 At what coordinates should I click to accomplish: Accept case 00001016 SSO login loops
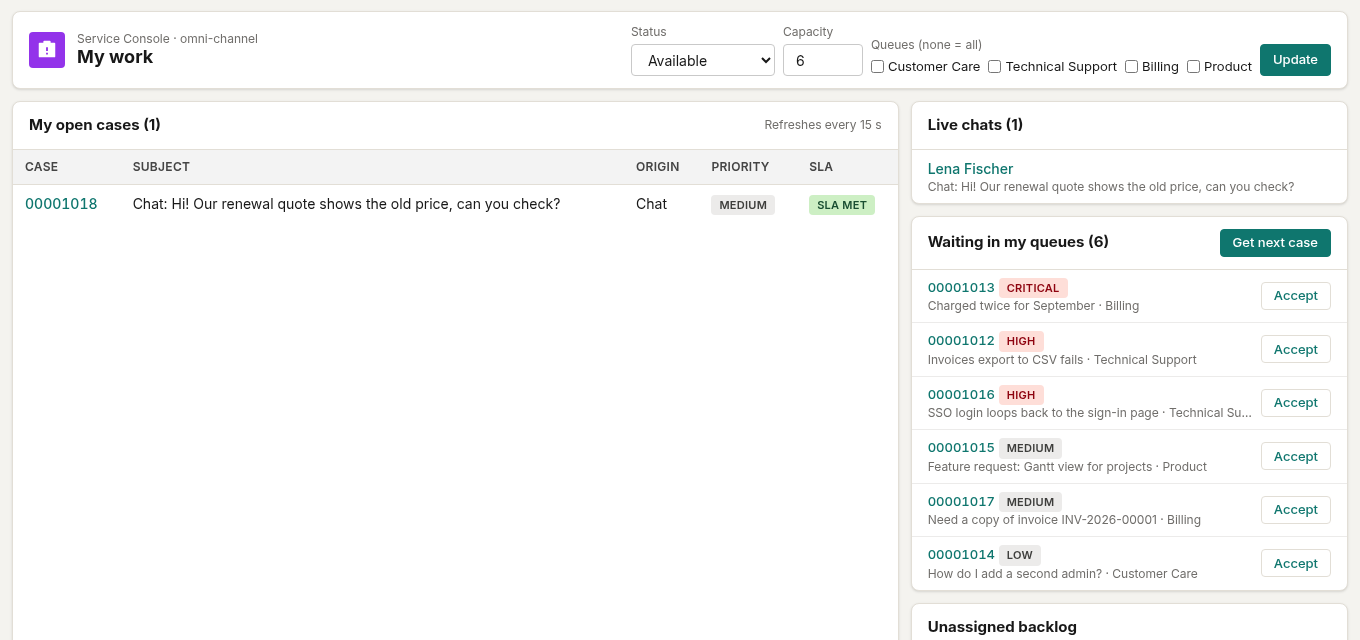pos(1296,403)
